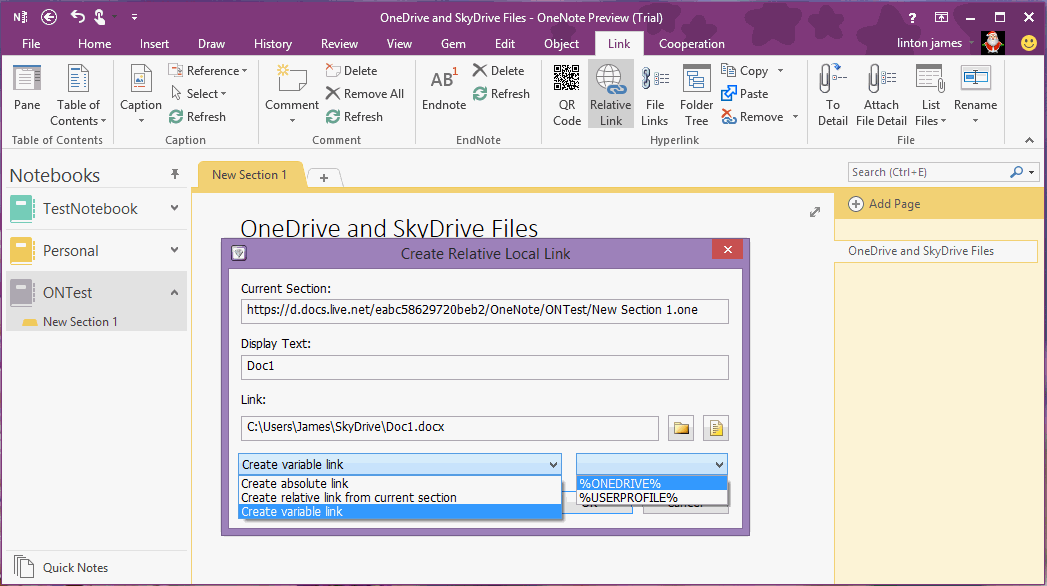This screenshot has width=1047, height=586.
Task: Insert an Endnote
Action: 444,89
